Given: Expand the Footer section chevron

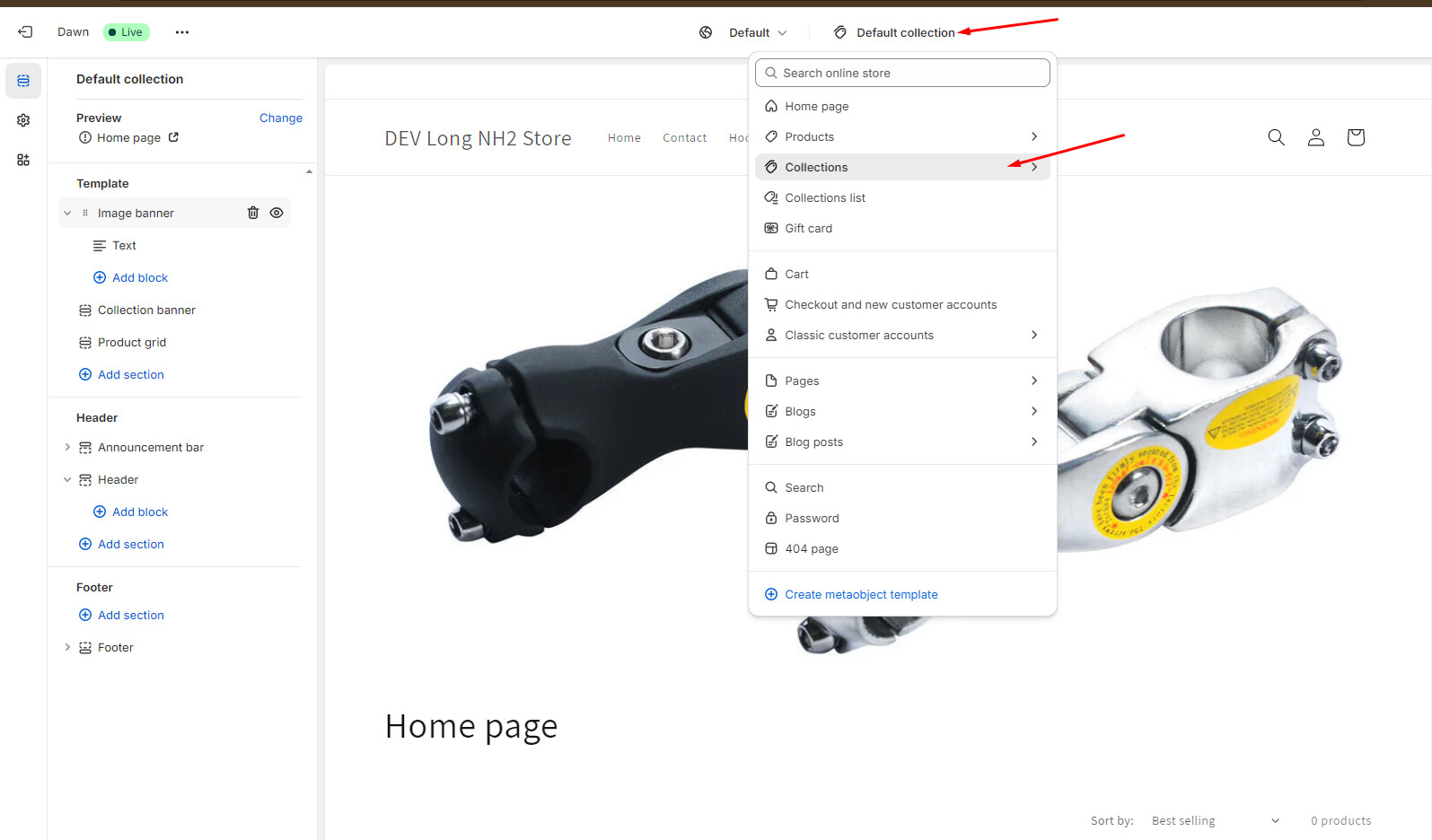Looking at the screenshot, I should point(67,647).
